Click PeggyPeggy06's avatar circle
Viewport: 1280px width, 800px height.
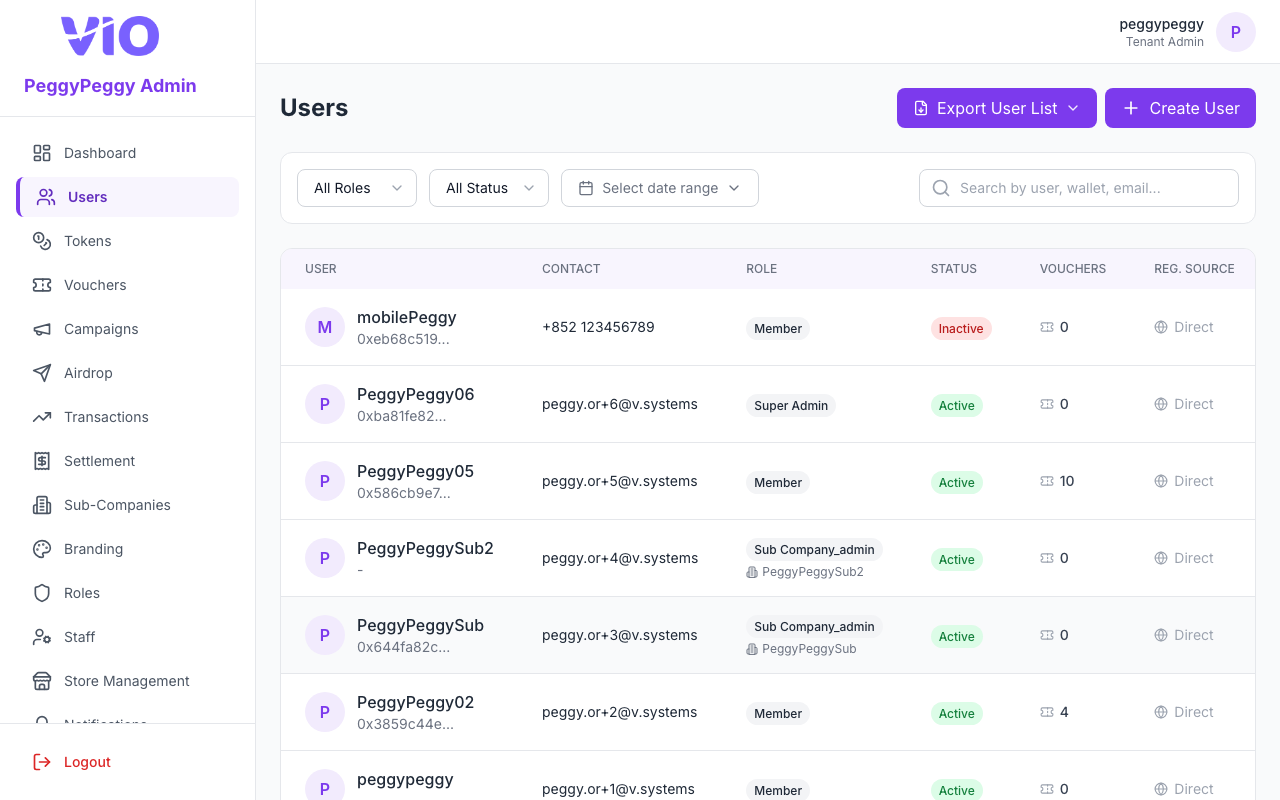pyautogui.click(x=325, y=404)
